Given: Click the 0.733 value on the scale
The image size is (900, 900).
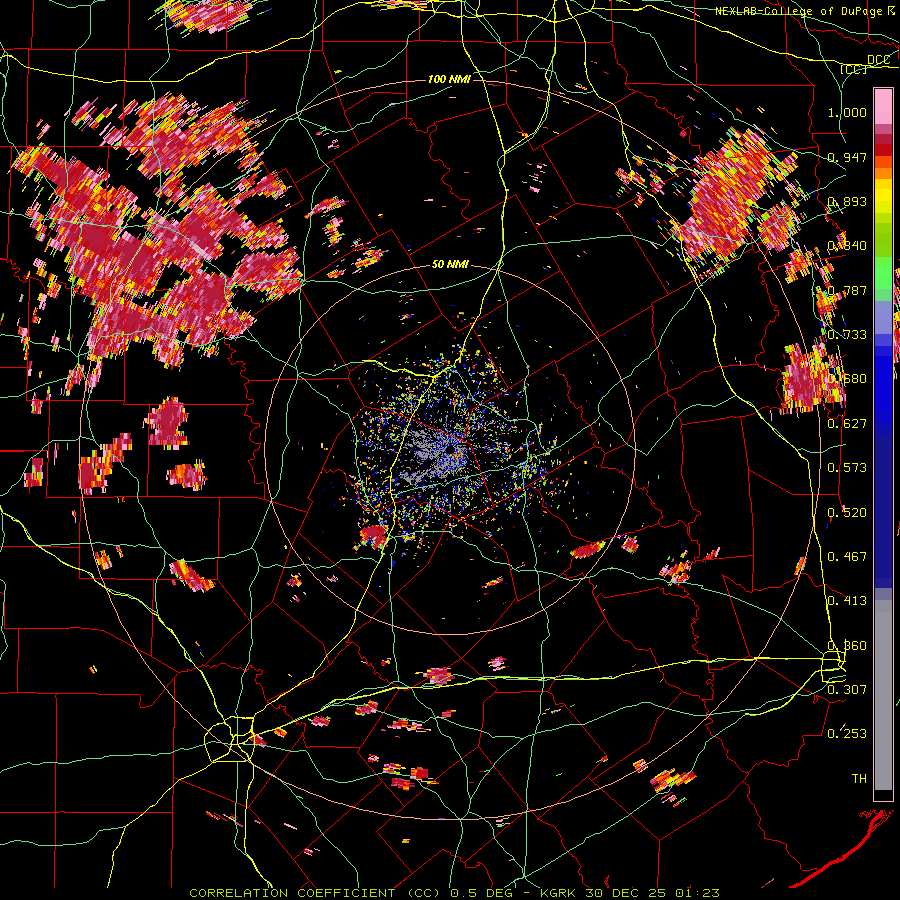Looking at the screenshot, I should [847, 335].
